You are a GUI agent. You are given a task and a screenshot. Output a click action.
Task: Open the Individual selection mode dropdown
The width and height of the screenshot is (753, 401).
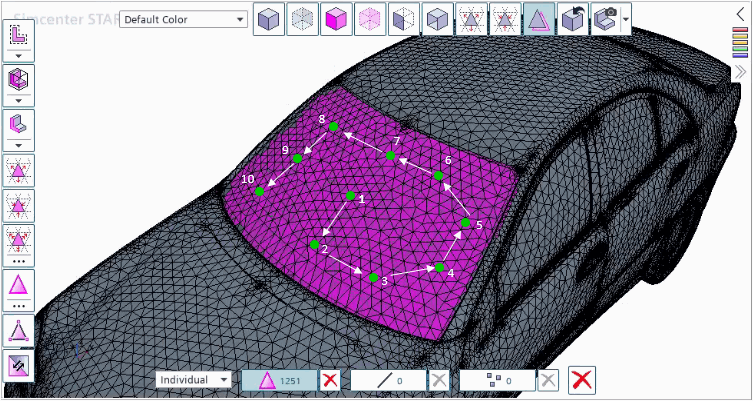(195, 380)
